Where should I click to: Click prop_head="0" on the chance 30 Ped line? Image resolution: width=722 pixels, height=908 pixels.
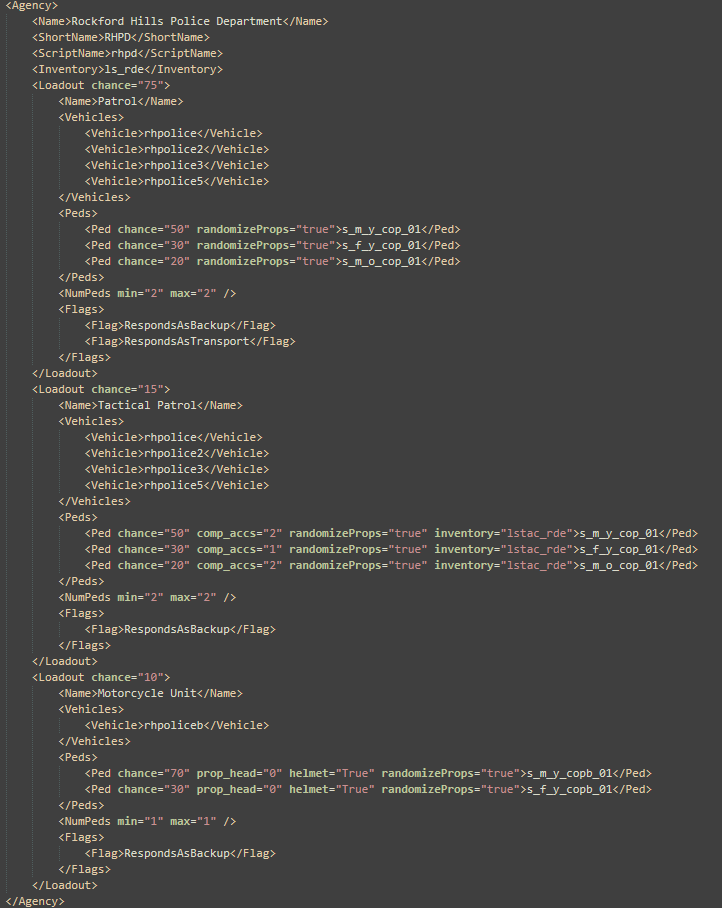click(239, 789)
